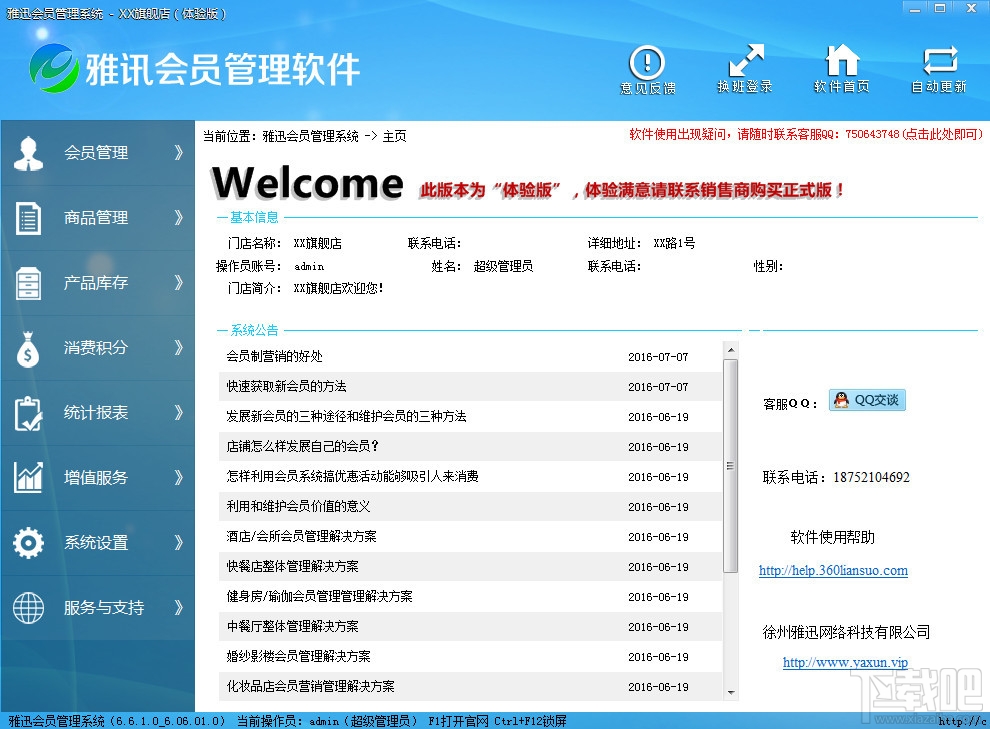
Task: Click the 统计报表 clipboard icon
Action: (x=28, y=413)
